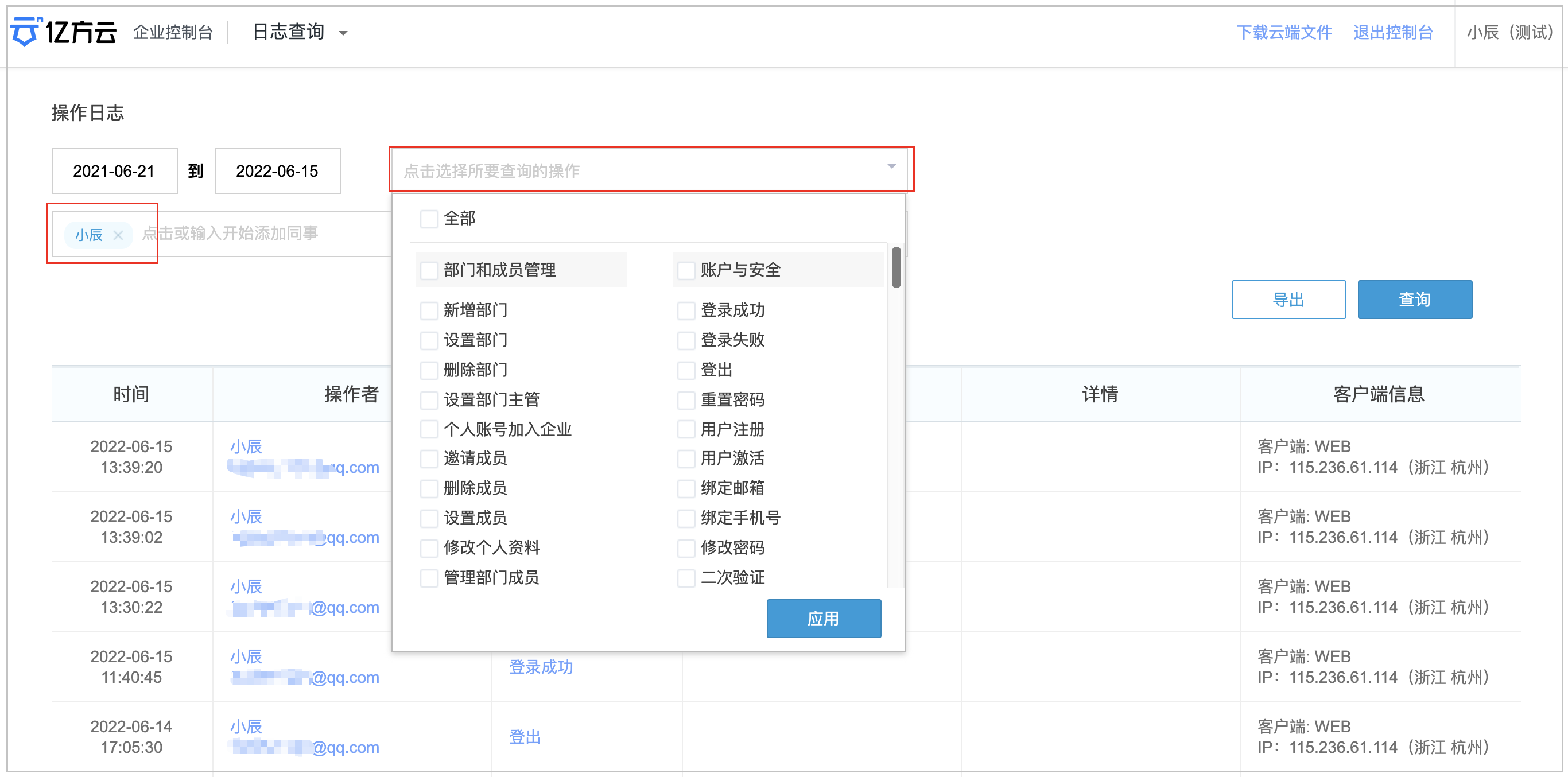Click the blue 查询 button

(x=1415, y=300)
